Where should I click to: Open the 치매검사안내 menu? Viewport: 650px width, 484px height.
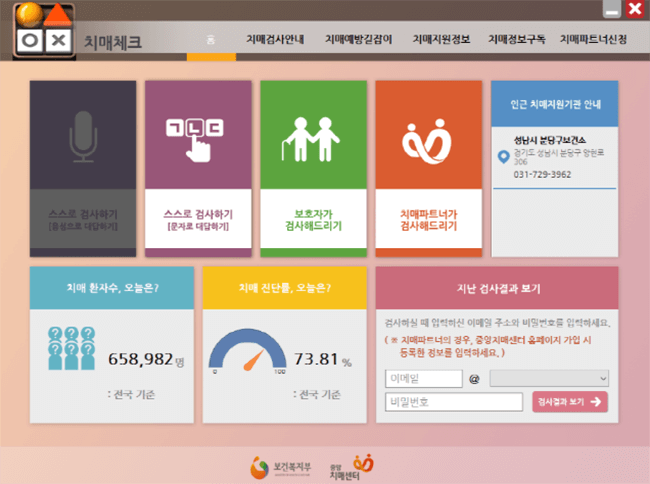(x=275, y=39)
